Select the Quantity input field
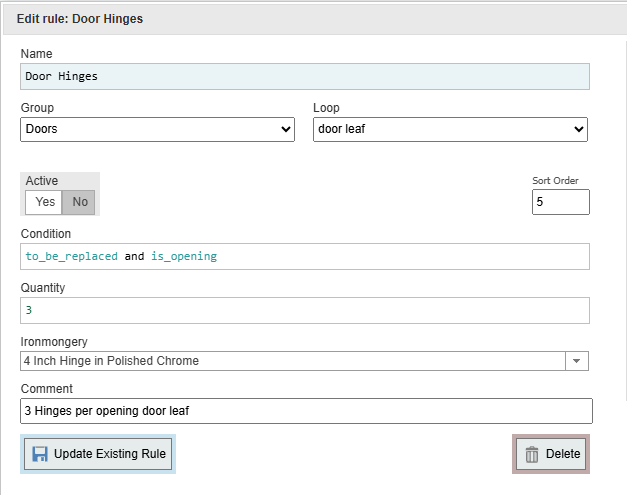Screen dimensions: 627x495 304,311
